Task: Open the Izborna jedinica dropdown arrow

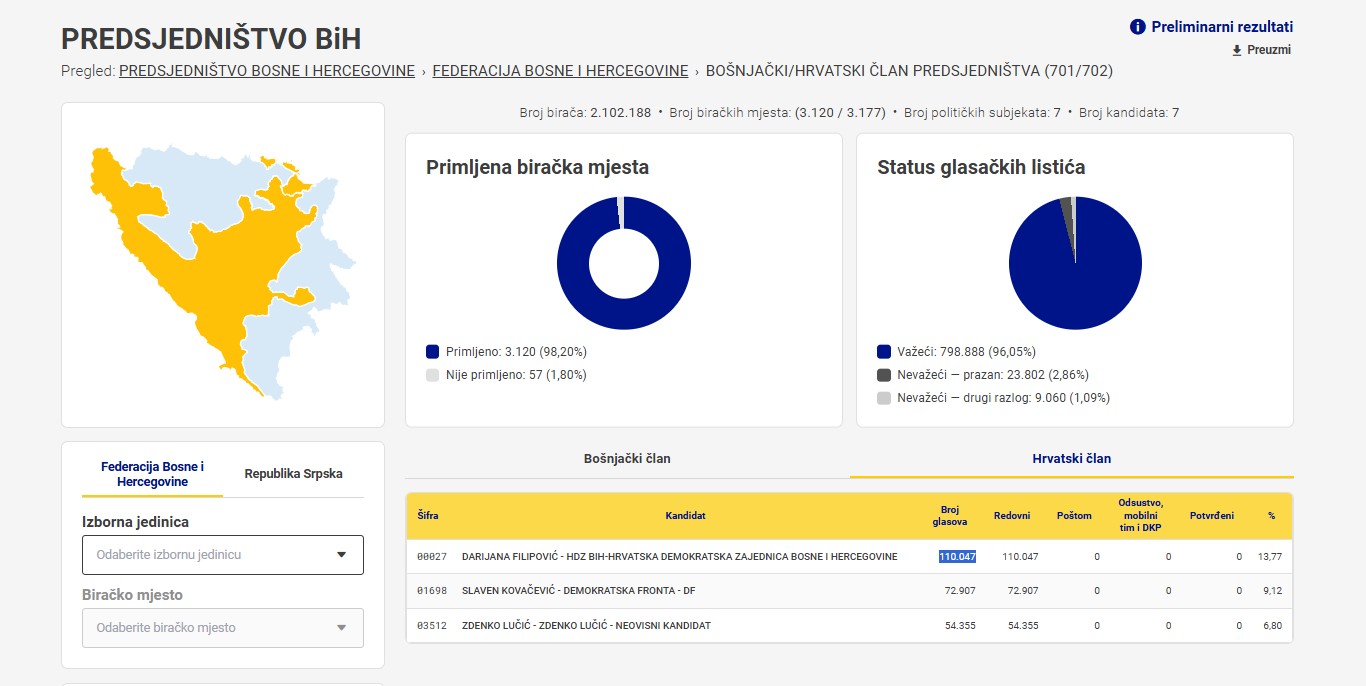Action: pos(341,554)
